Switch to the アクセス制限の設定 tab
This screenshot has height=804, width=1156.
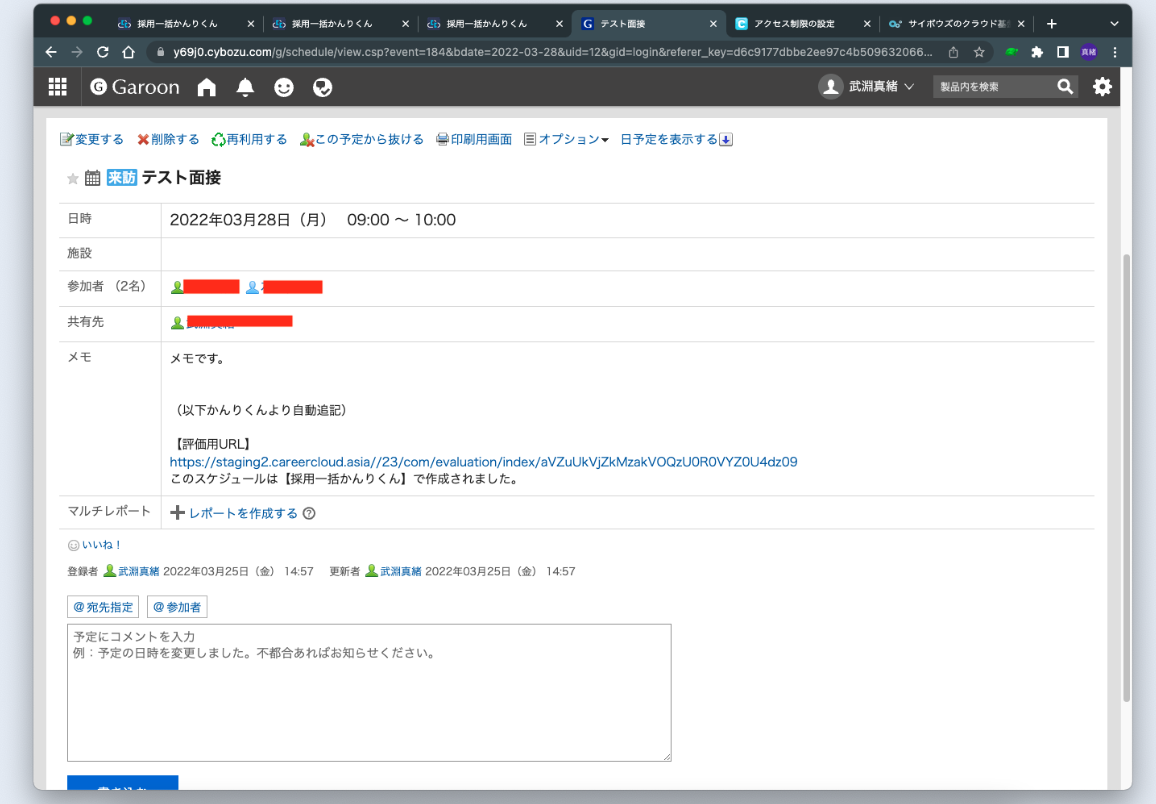[x=793, y=23]
